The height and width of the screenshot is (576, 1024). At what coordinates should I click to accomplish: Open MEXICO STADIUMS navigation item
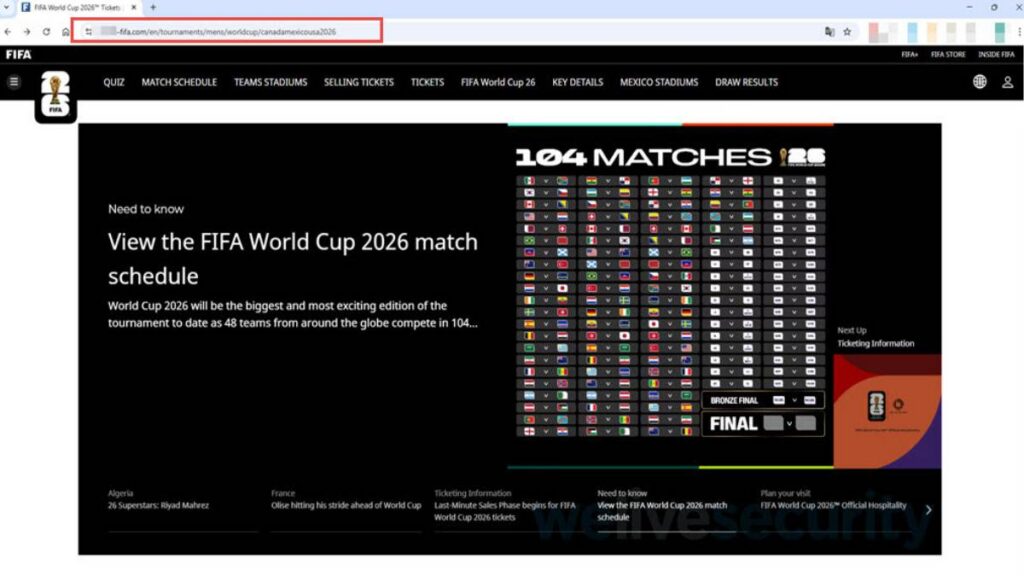[x=659, y=82]
